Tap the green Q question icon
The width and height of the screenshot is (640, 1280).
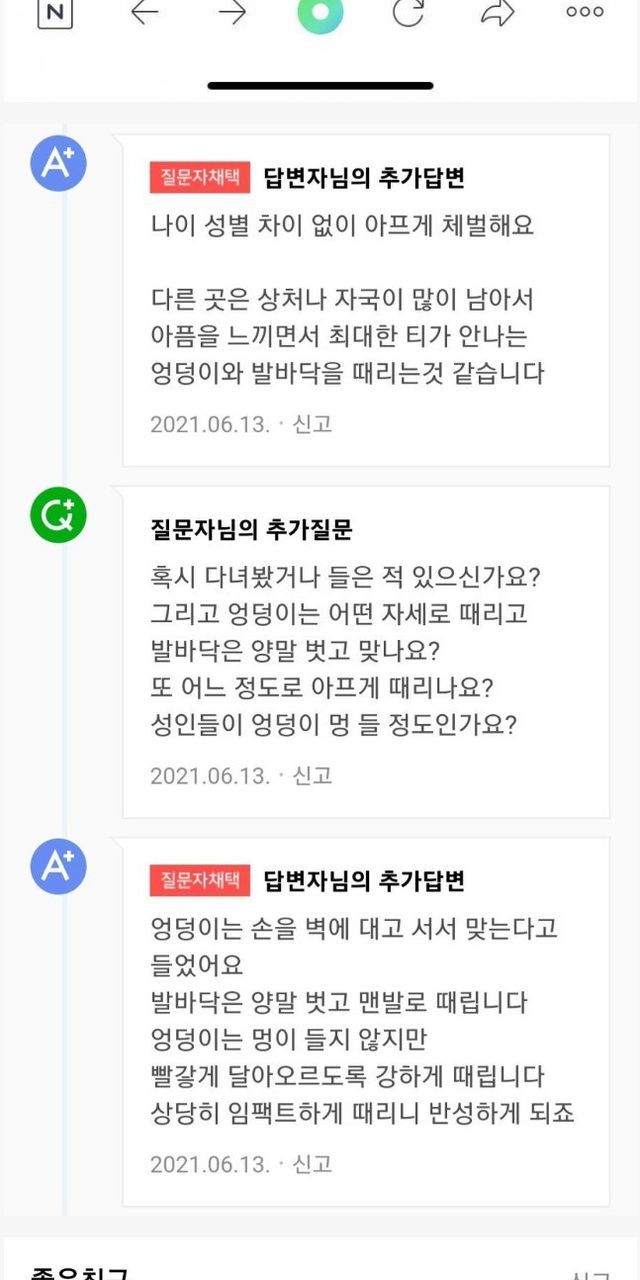pyautogui.click(x=58, y=515)
